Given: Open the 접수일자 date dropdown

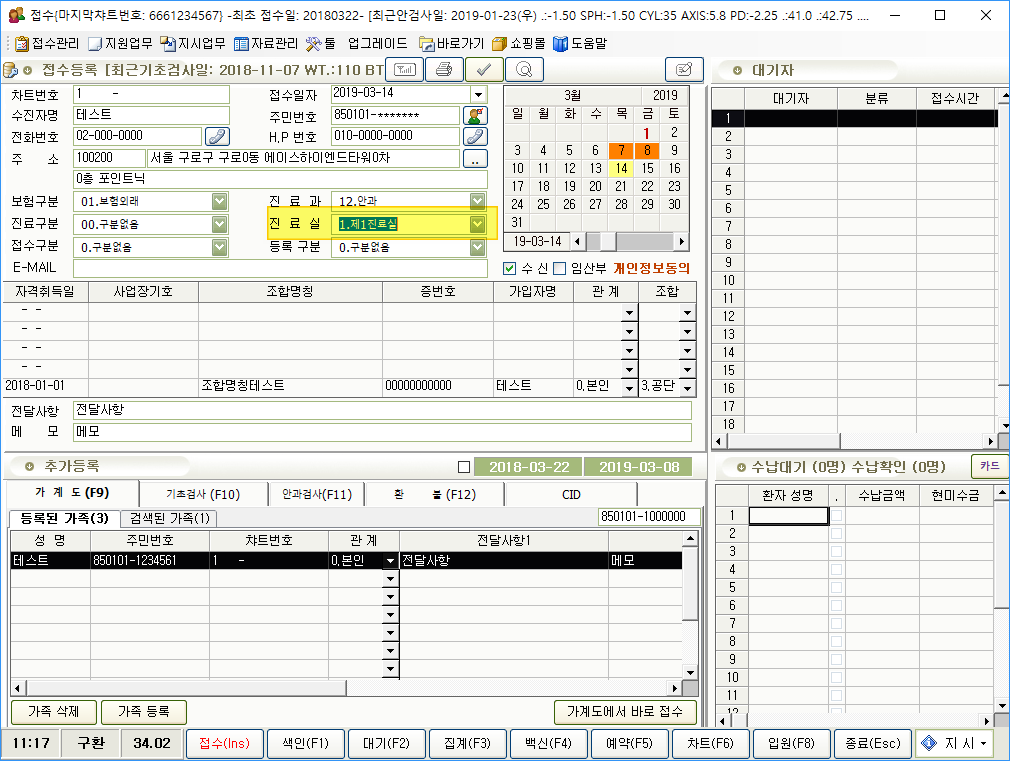Looking at the screenshot, I should point(478,94).
